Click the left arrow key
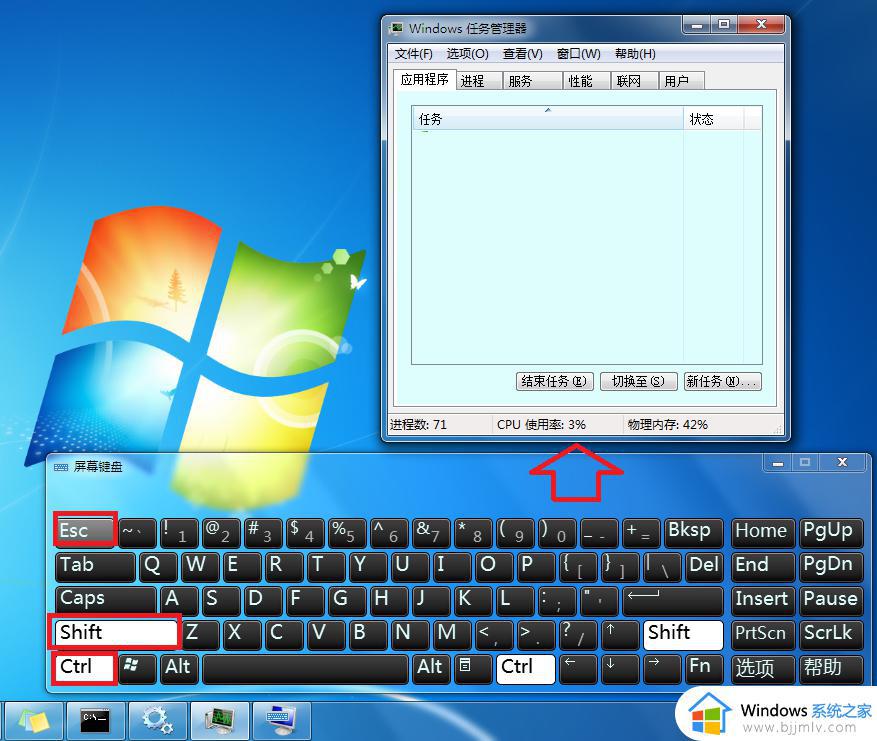The height and width of the screenshot is (741, 877). click(x=578, y=669)
